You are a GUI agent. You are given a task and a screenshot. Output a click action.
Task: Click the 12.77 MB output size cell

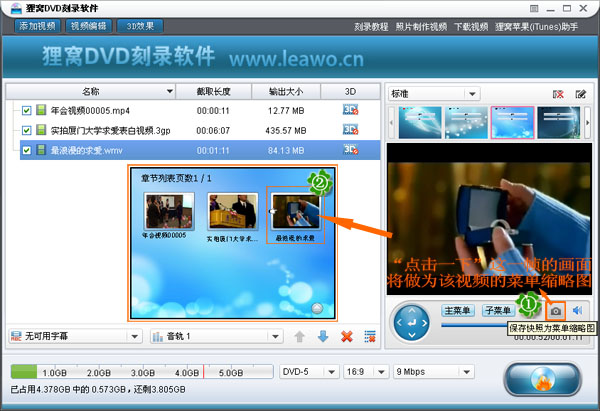286,111
